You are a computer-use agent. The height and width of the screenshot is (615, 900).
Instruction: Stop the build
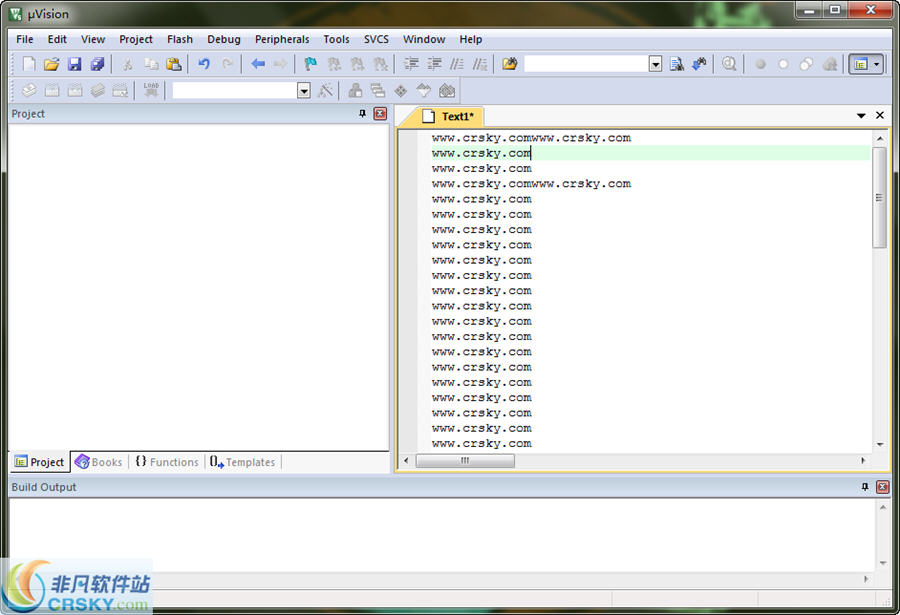pyautogui.click(x=121, y=90)
